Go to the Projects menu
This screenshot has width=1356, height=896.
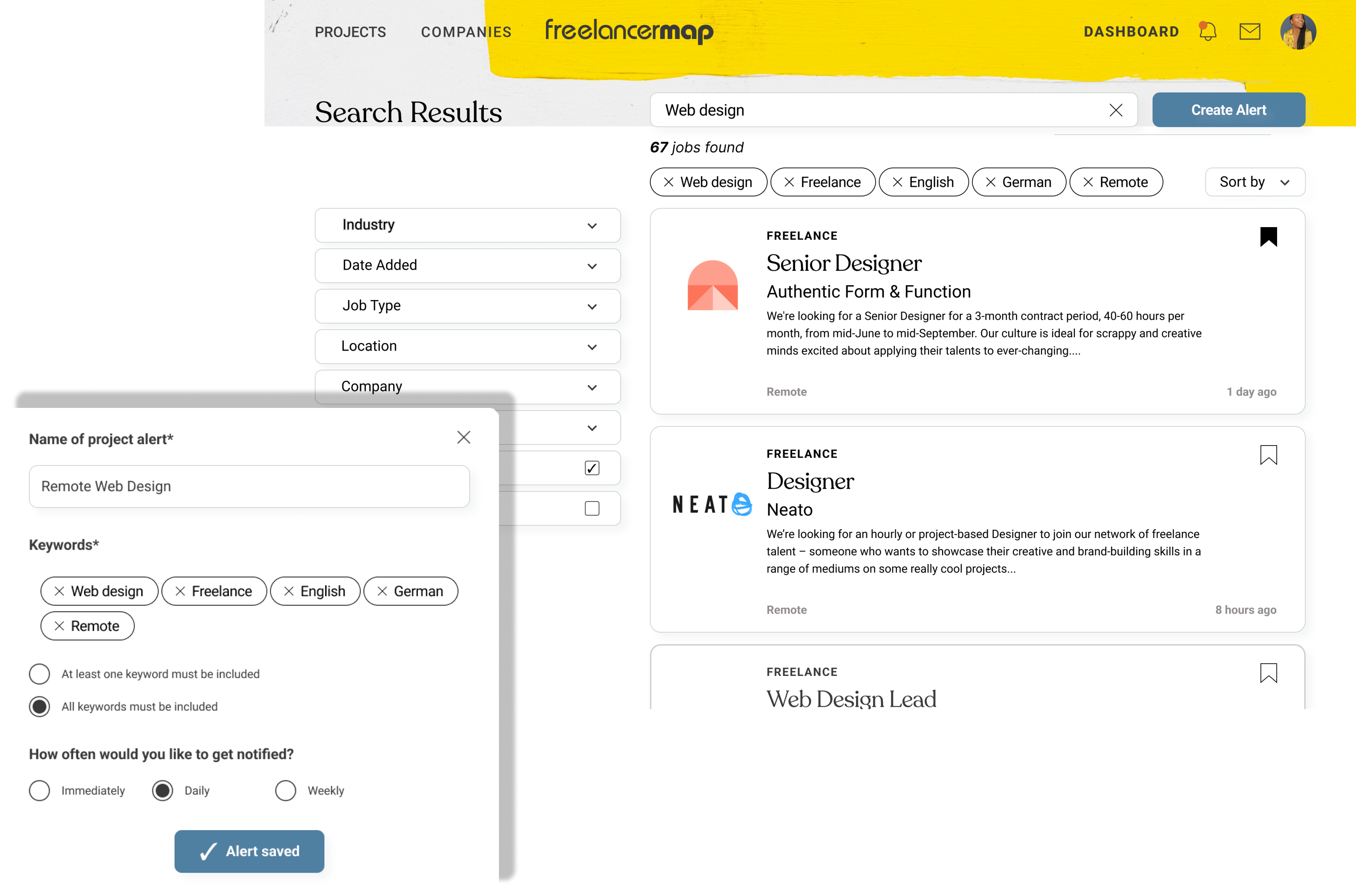pos(350,32)
